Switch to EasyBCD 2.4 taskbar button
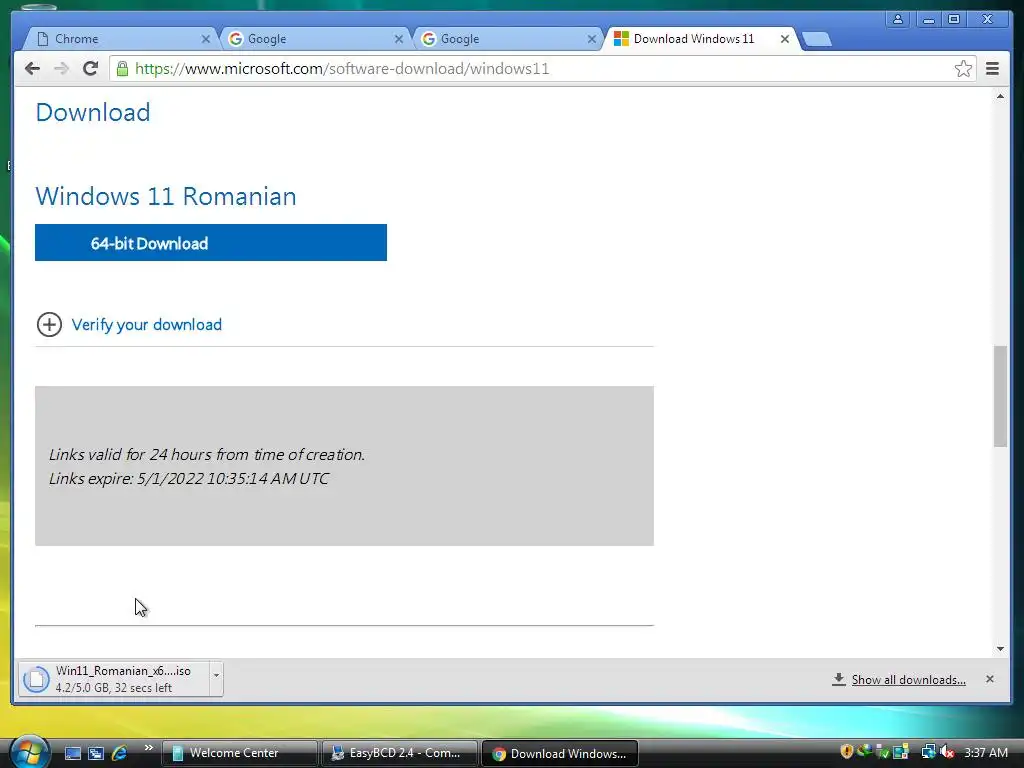This screenshot has width=1024, height=768. [399, 753]
